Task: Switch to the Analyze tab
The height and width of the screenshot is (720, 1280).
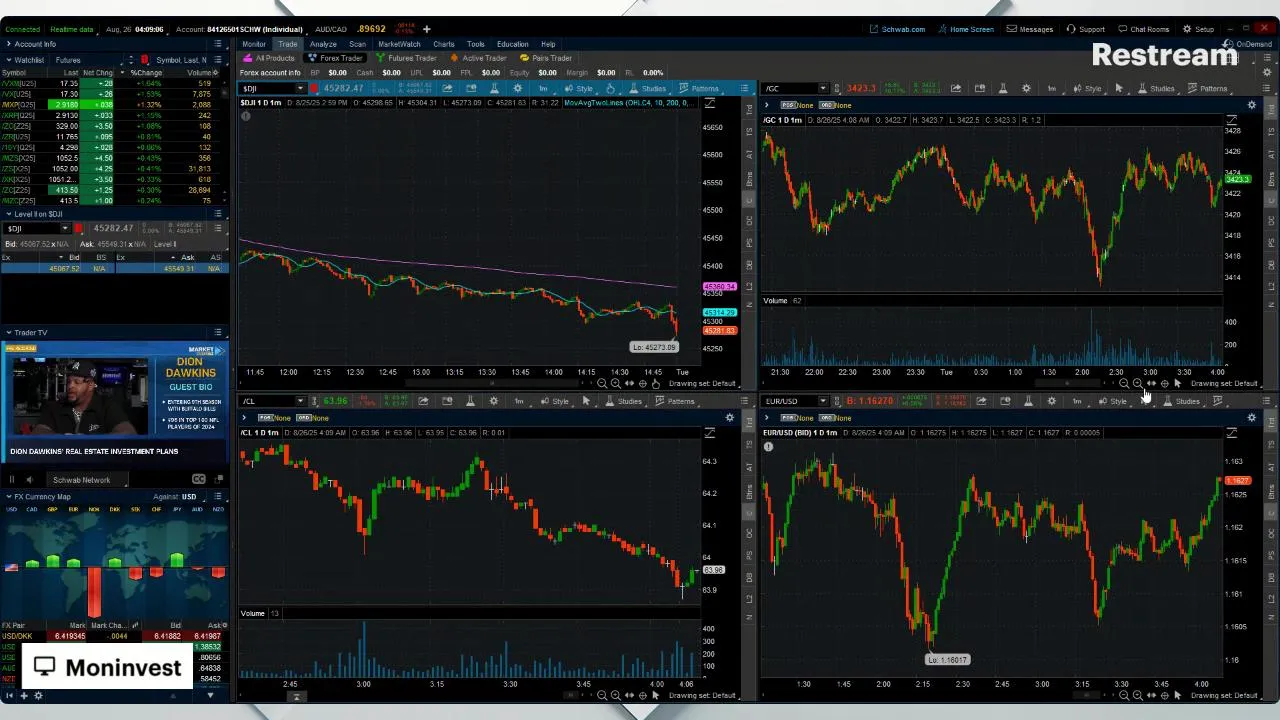Action: click(323, 44)
